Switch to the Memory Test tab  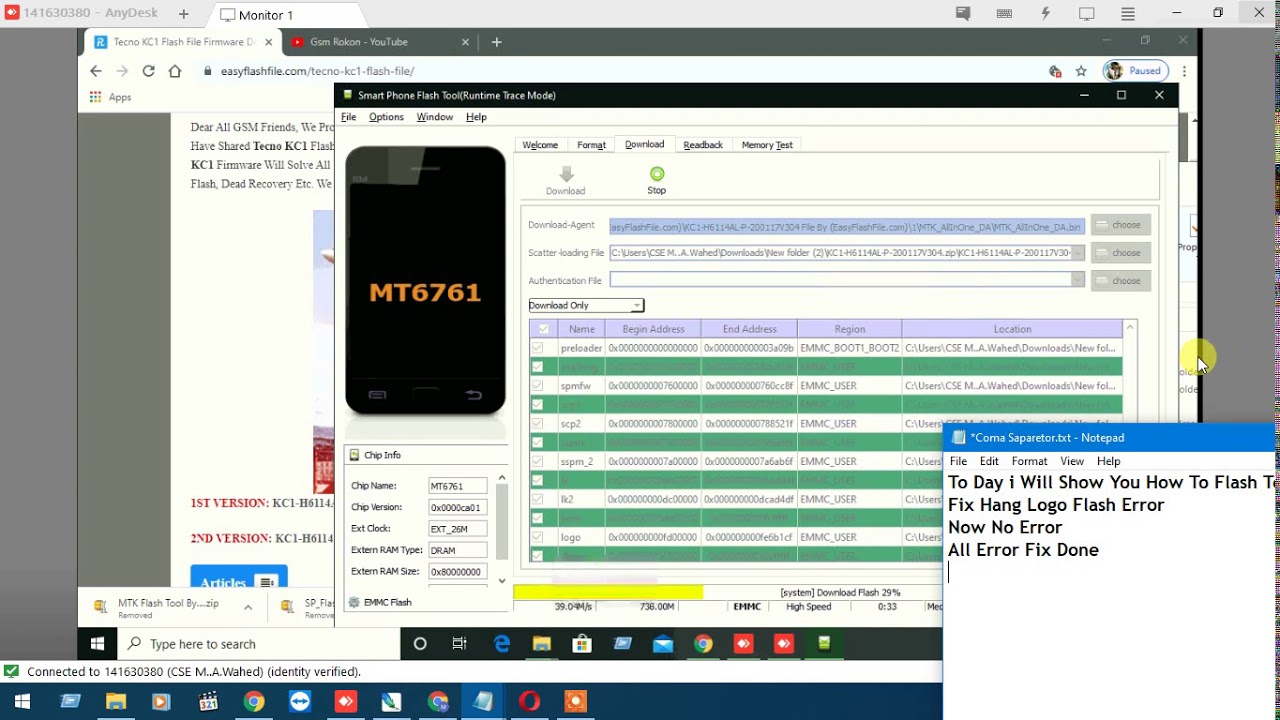pos(767,145)
